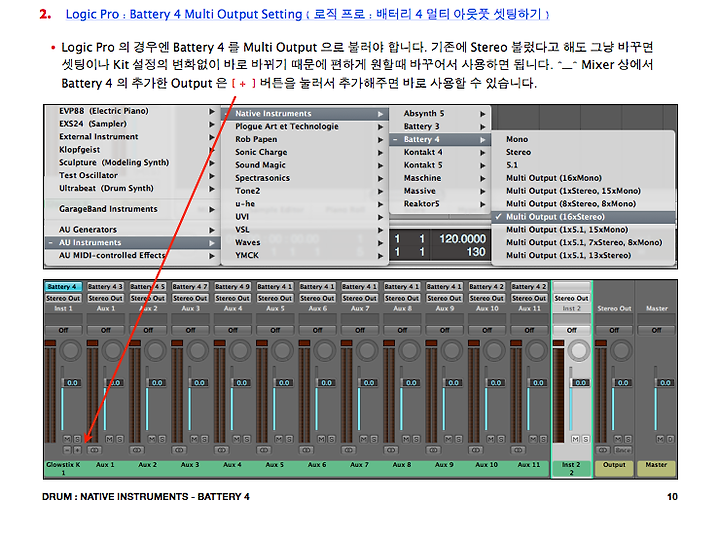The image size is (720, 537).
Task: Select the Output channel name label
Action: coord(614,469)
